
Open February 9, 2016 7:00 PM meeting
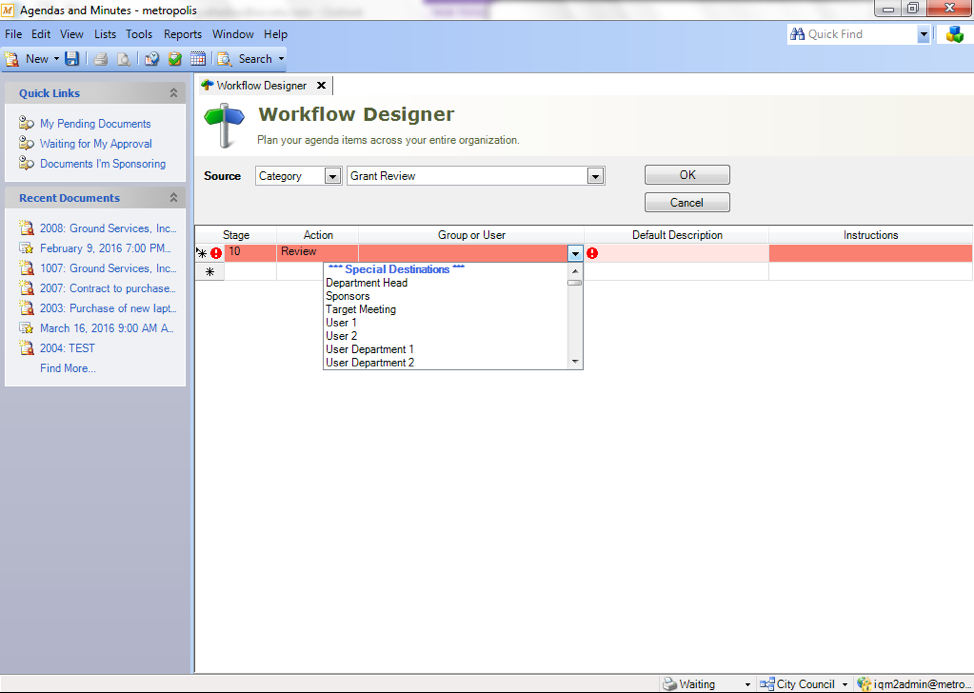click(x=105, y=248)
